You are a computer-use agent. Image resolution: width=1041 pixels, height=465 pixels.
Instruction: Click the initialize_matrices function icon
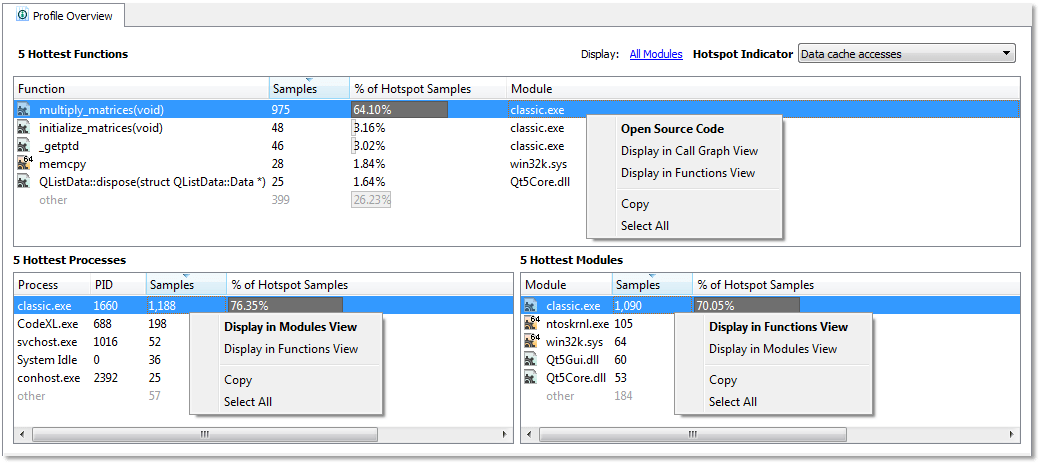point(24,128)
